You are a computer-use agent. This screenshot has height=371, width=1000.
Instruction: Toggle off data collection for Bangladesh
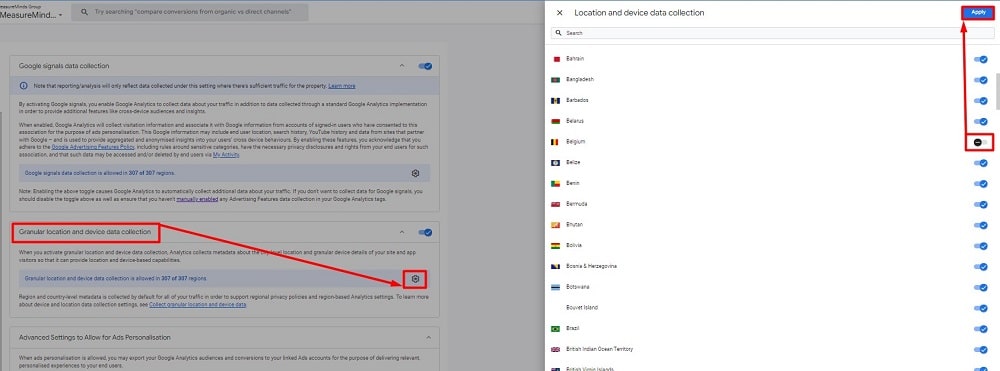(x=980, y=80)
